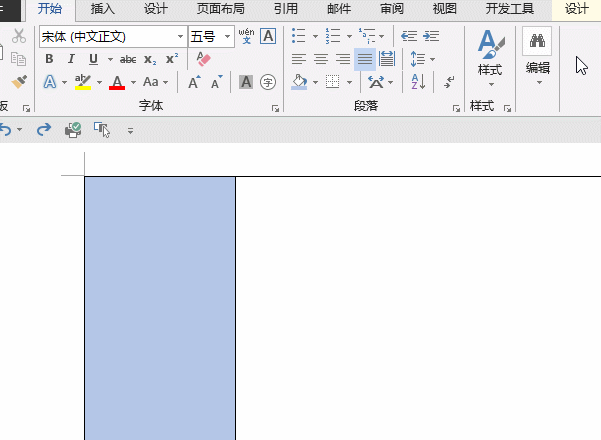The width and height of the screenshot is (601, 440).
Task: Click the Cut scissors icon
Action: [18, 36]
